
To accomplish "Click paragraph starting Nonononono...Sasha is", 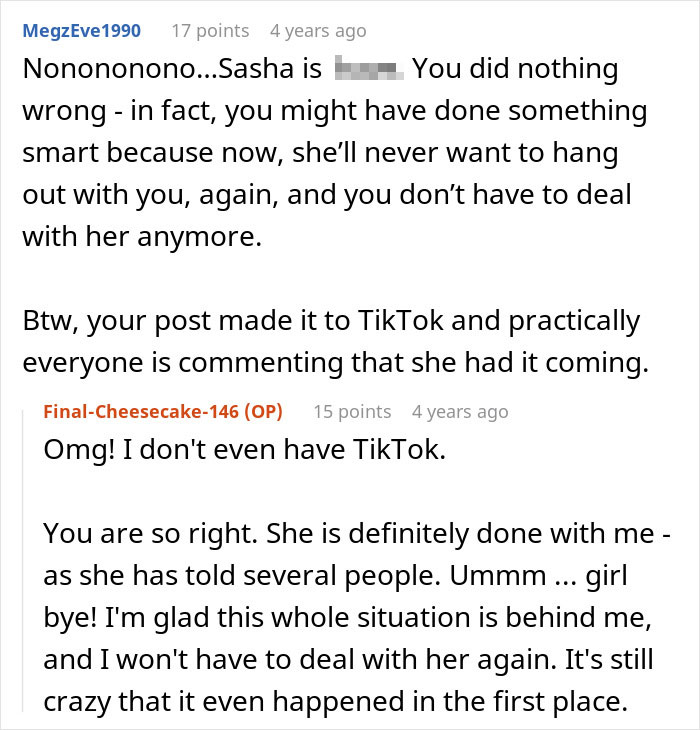I will pyautogui.click(x=335, y=152).
